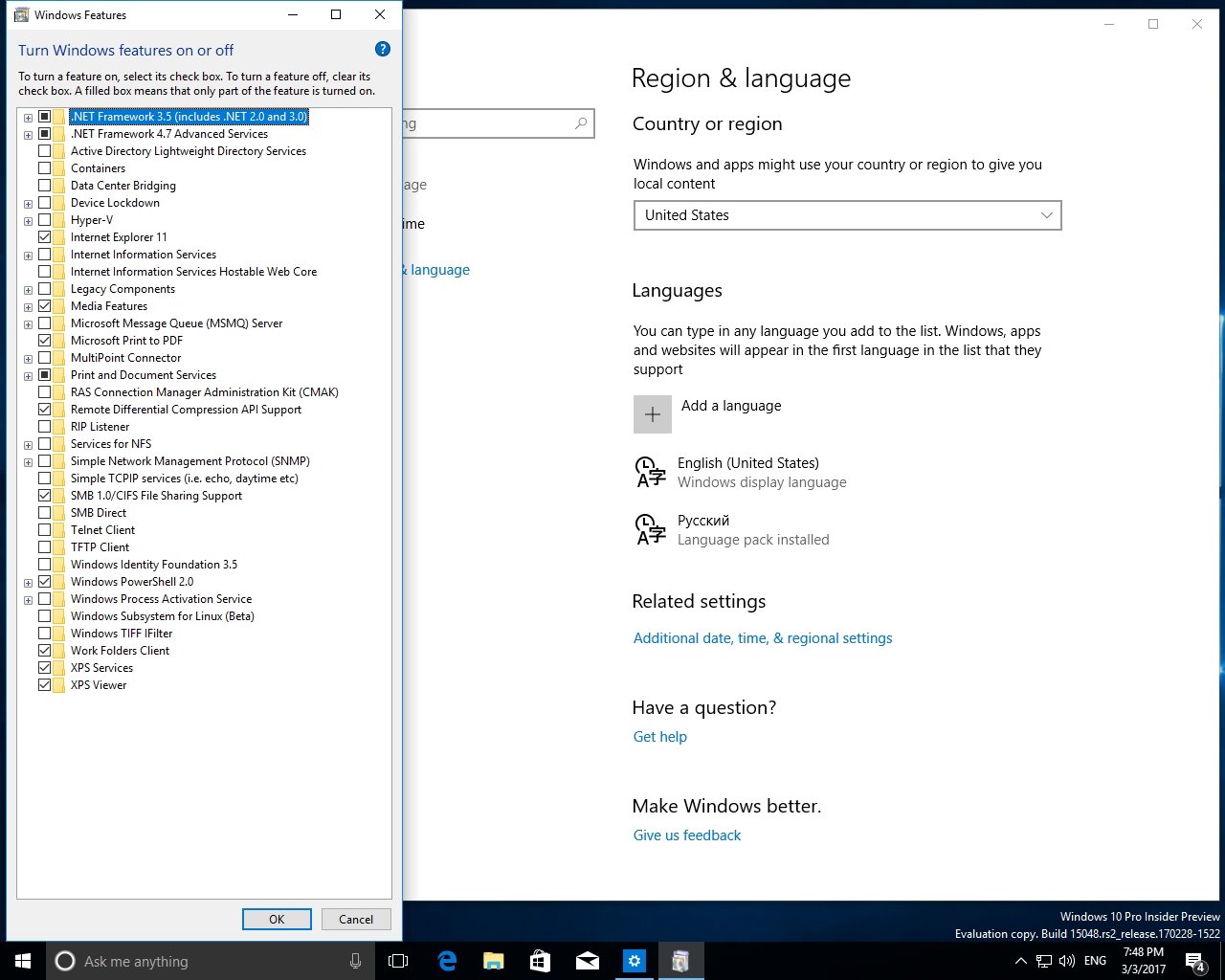Enable Windows Subsystem for Linux (Beta)
Screen dimensions: 1225x980
pyautogui.click(x=44, y=616)
